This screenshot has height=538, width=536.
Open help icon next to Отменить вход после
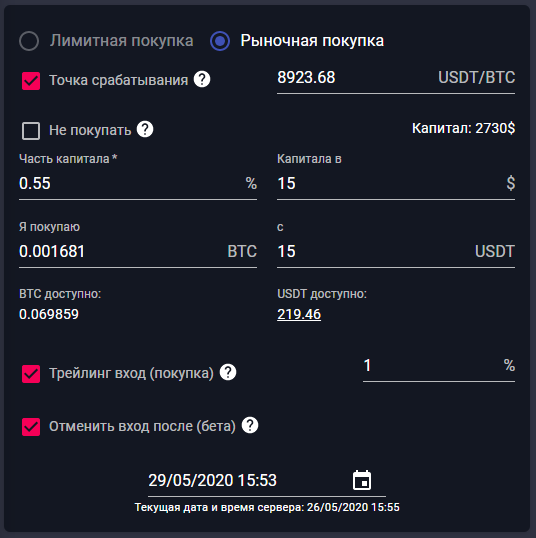pos(250,425)
